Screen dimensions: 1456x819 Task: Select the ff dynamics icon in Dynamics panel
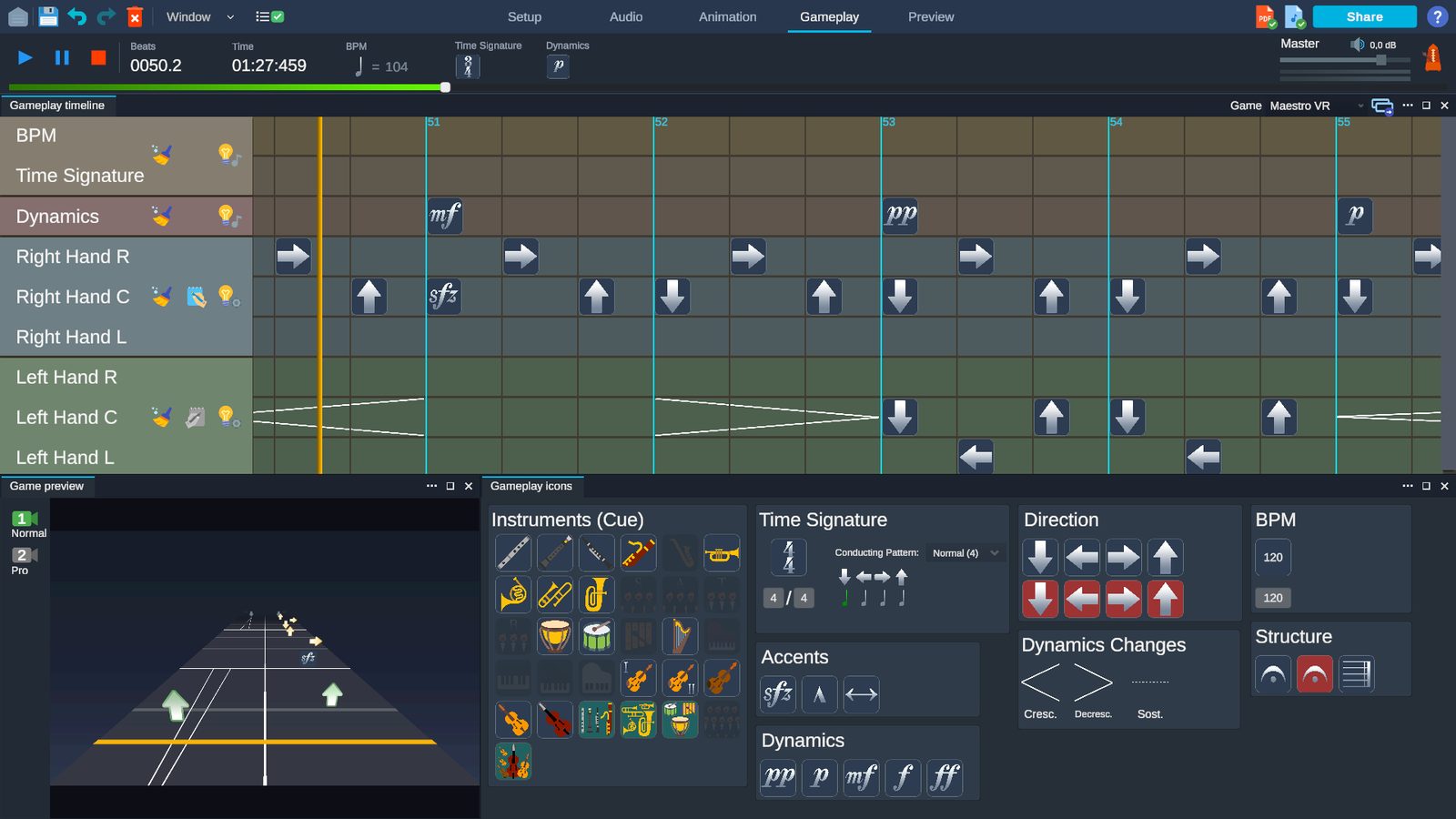(945, 777)
